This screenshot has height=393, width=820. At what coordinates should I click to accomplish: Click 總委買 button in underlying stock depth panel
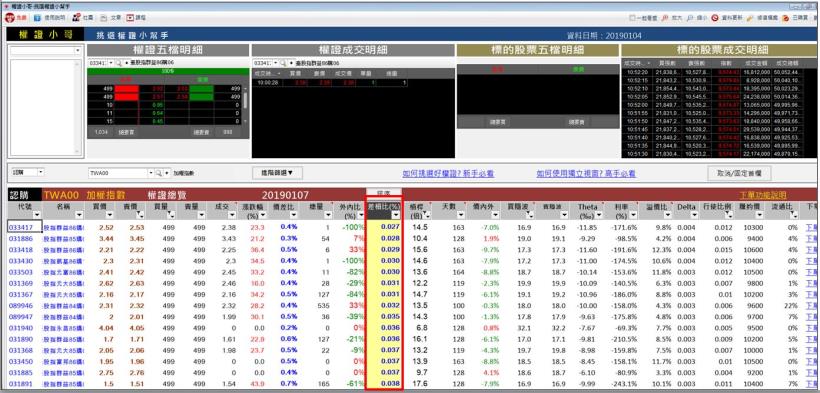click(497, 122)
